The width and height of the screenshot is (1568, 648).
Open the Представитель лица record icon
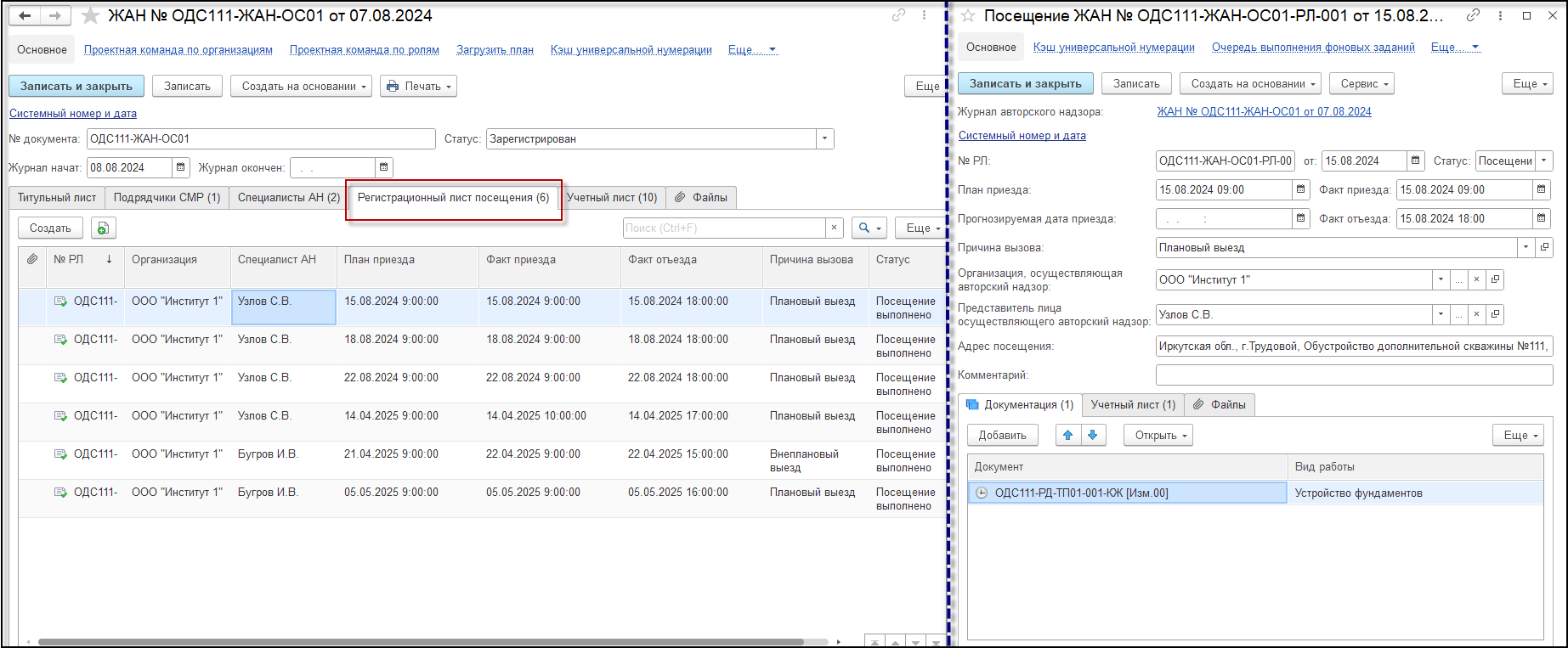(1495, 314)
